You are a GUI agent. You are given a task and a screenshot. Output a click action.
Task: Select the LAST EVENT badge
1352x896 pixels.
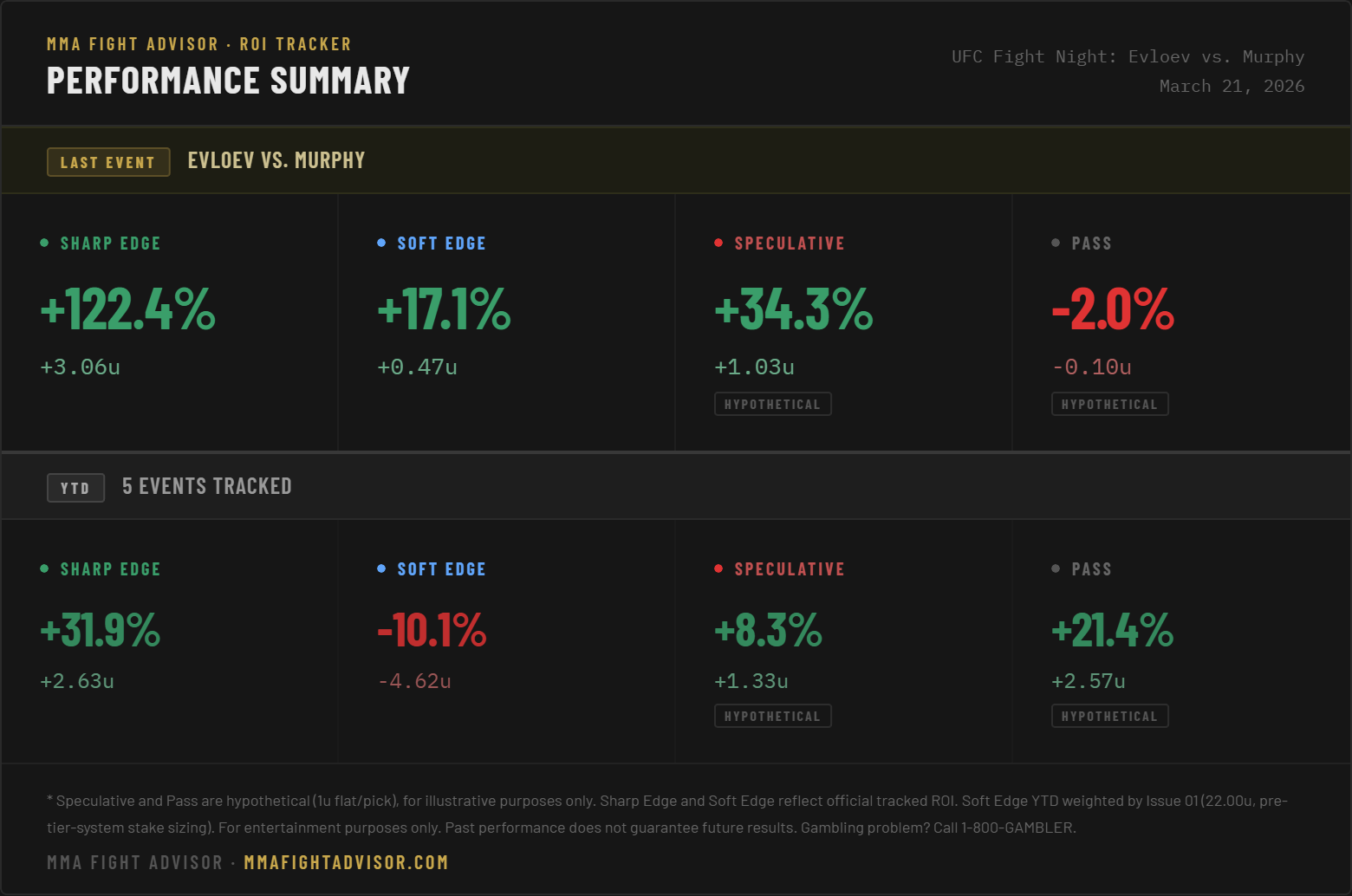tap(108, 162)
